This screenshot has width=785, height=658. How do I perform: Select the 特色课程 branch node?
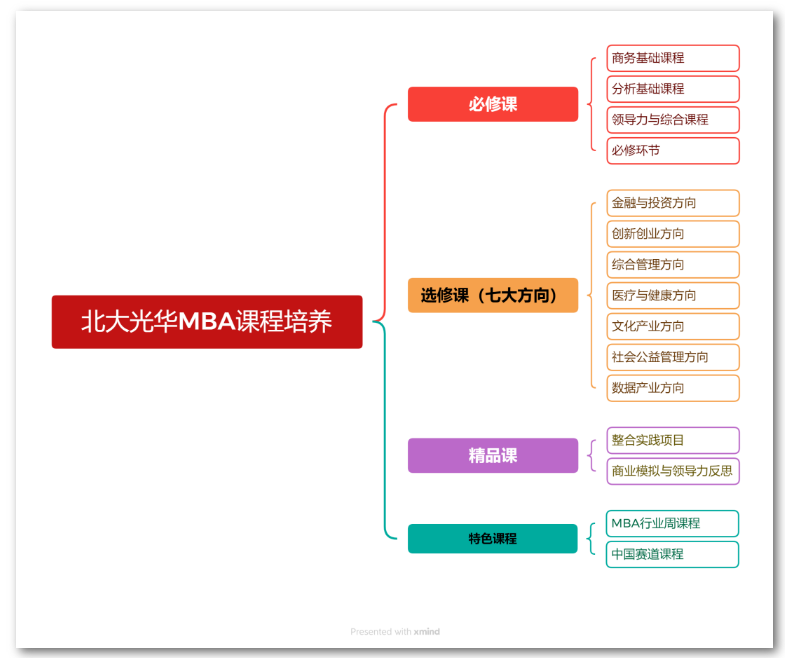click(x=493, y=539)
